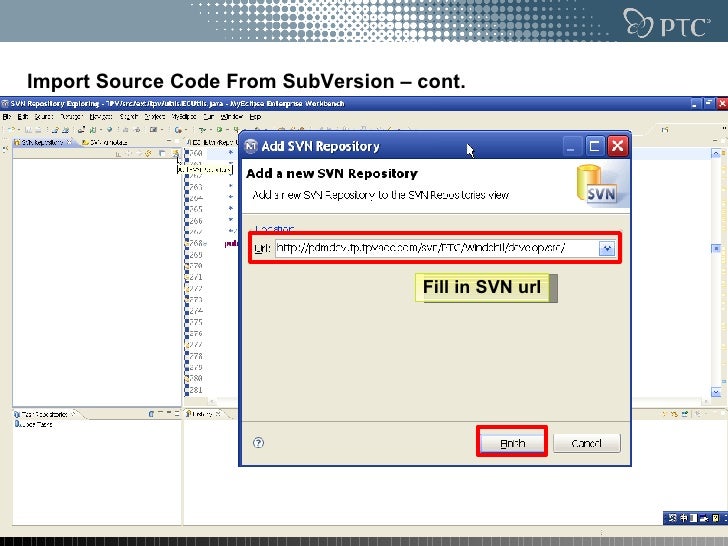Viewport: 728px width, 546px height.
Task: Click the History tab in bottom panel
Action: click(x=202, y=414)
